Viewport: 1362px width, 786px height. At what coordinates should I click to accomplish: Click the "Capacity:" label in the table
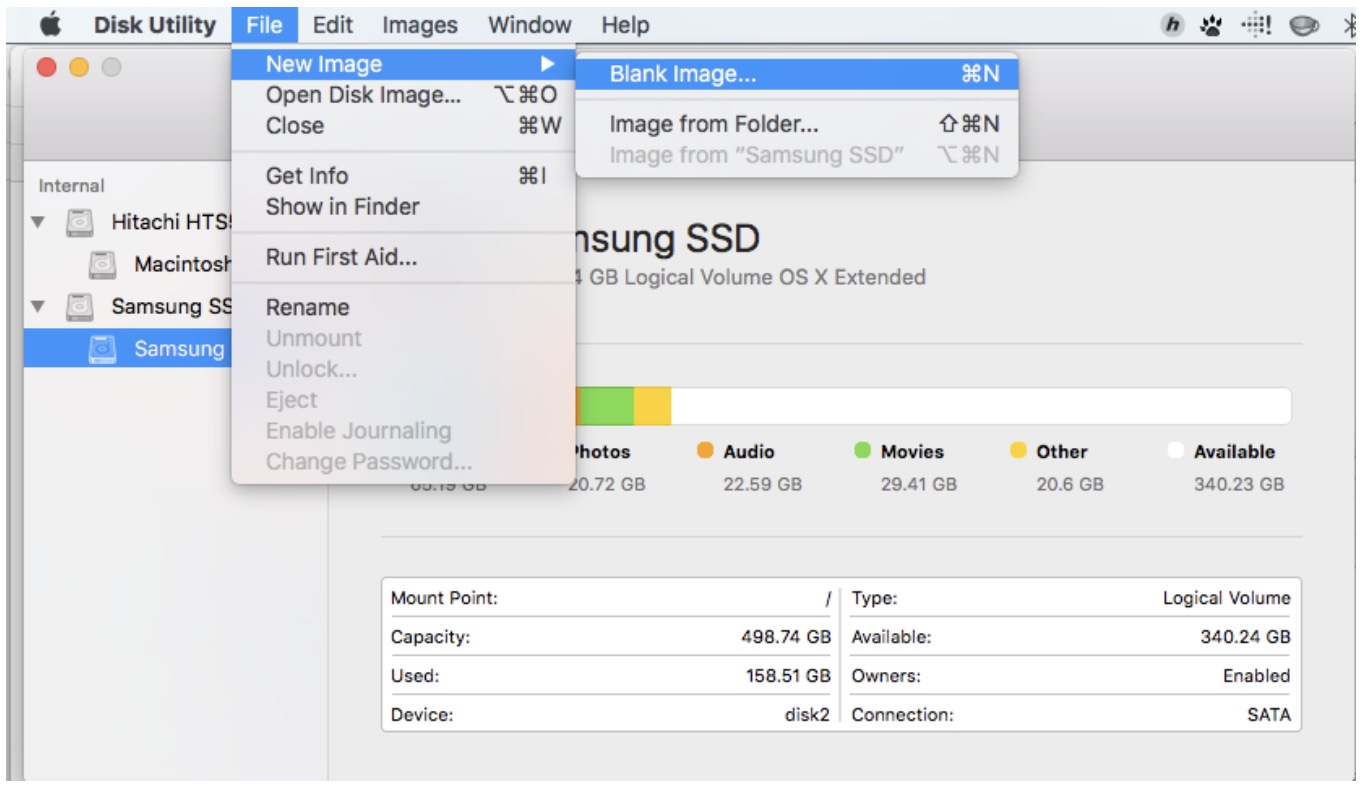pos(430,637)
